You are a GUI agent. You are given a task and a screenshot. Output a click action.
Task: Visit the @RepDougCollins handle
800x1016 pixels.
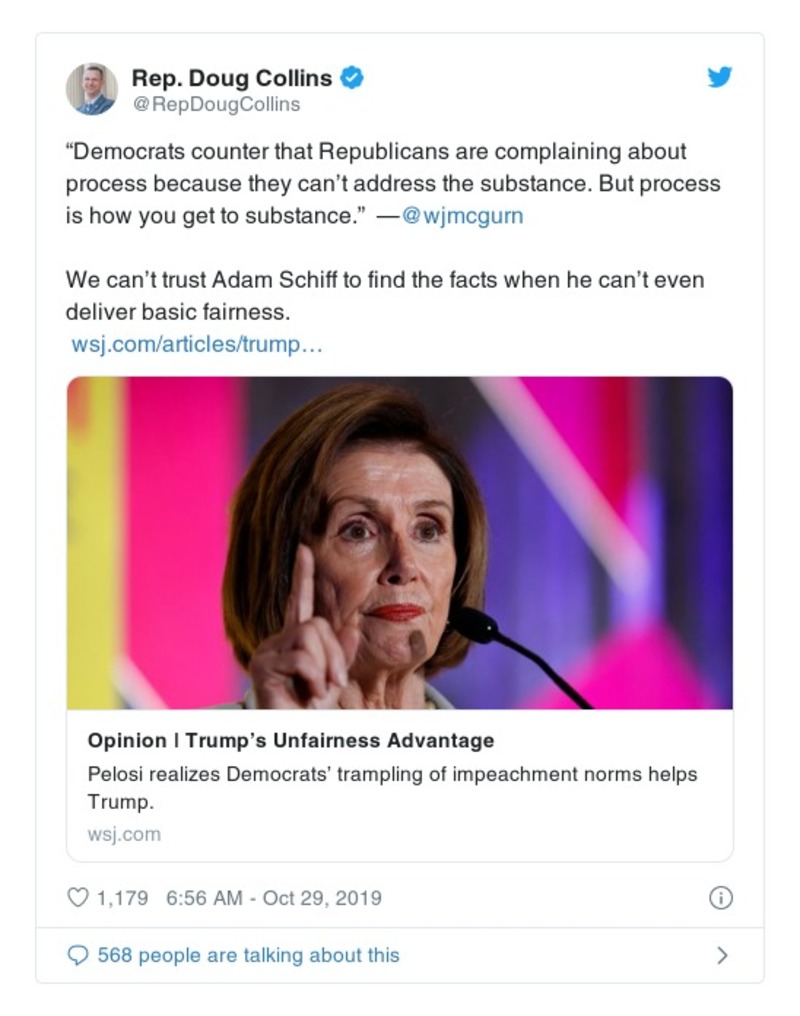pos(216,104)
